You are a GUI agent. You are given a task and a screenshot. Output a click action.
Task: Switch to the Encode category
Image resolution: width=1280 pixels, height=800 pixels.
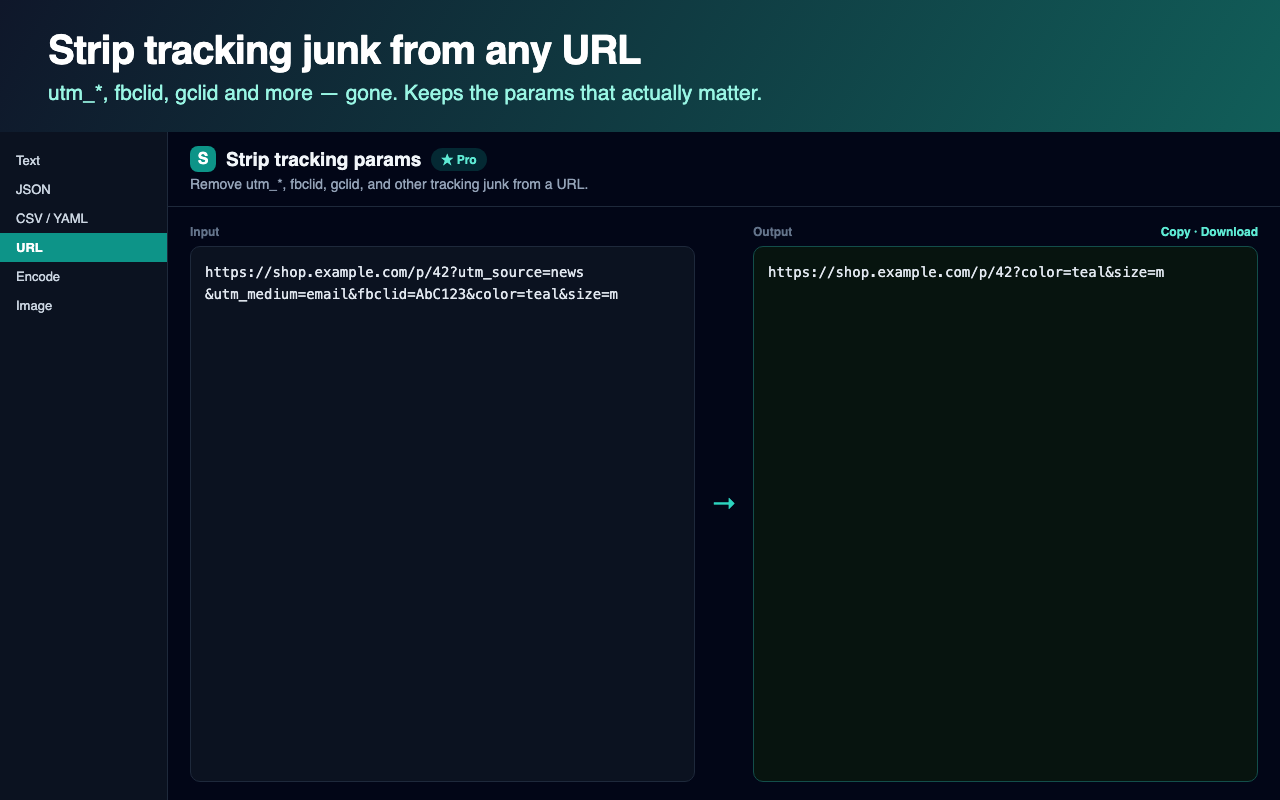point(83,276)
